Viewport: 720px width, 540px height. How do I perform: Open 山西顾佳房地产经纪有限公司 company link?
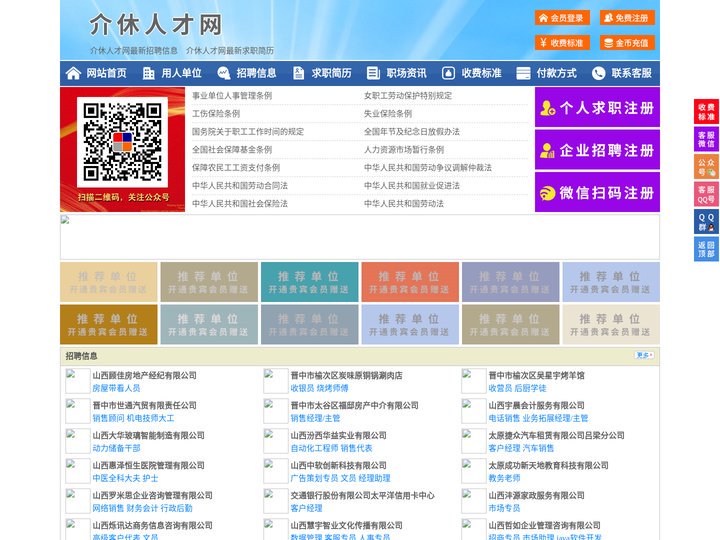point(145,375)
